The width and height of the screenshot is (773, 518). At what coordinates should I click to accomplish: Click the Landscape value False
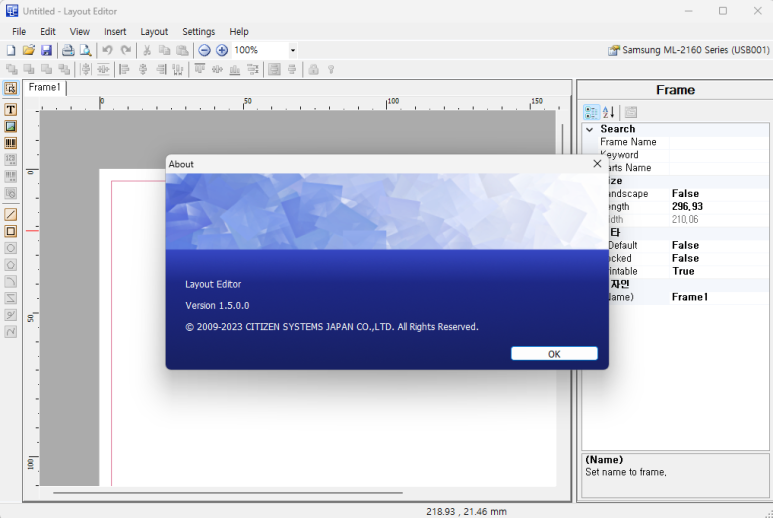click(x=685, y=194)
